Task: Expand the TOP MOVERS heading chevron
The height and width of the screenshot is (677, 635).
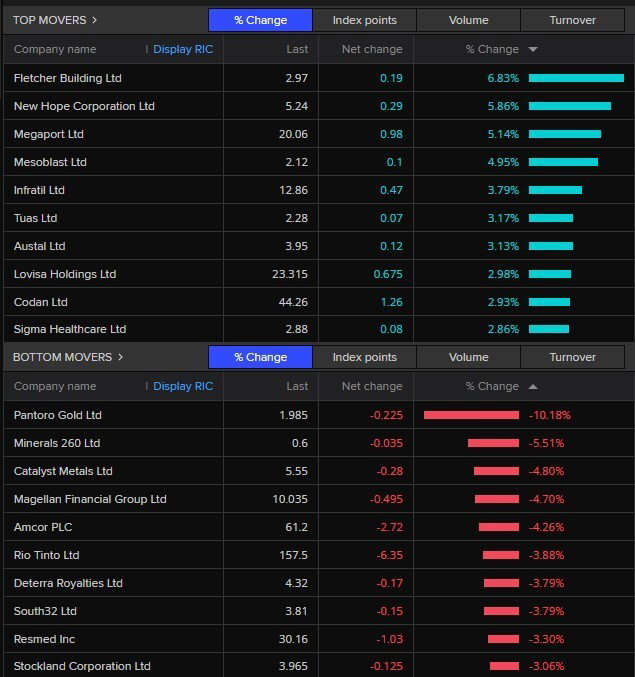Action: pyautogui.click(x=95, y=20)
